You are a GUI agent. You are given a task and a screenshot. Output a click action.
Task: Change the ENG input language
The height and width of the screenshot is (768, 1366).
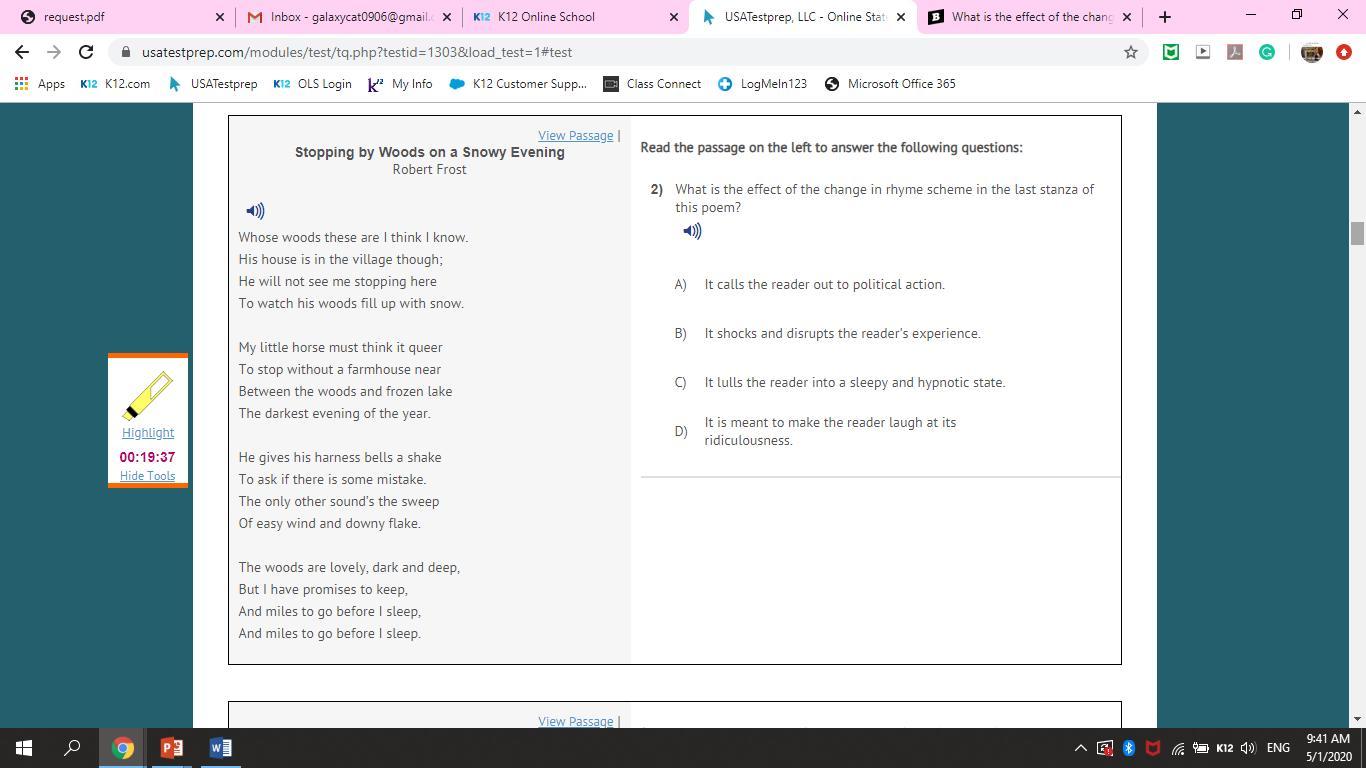1278,748
